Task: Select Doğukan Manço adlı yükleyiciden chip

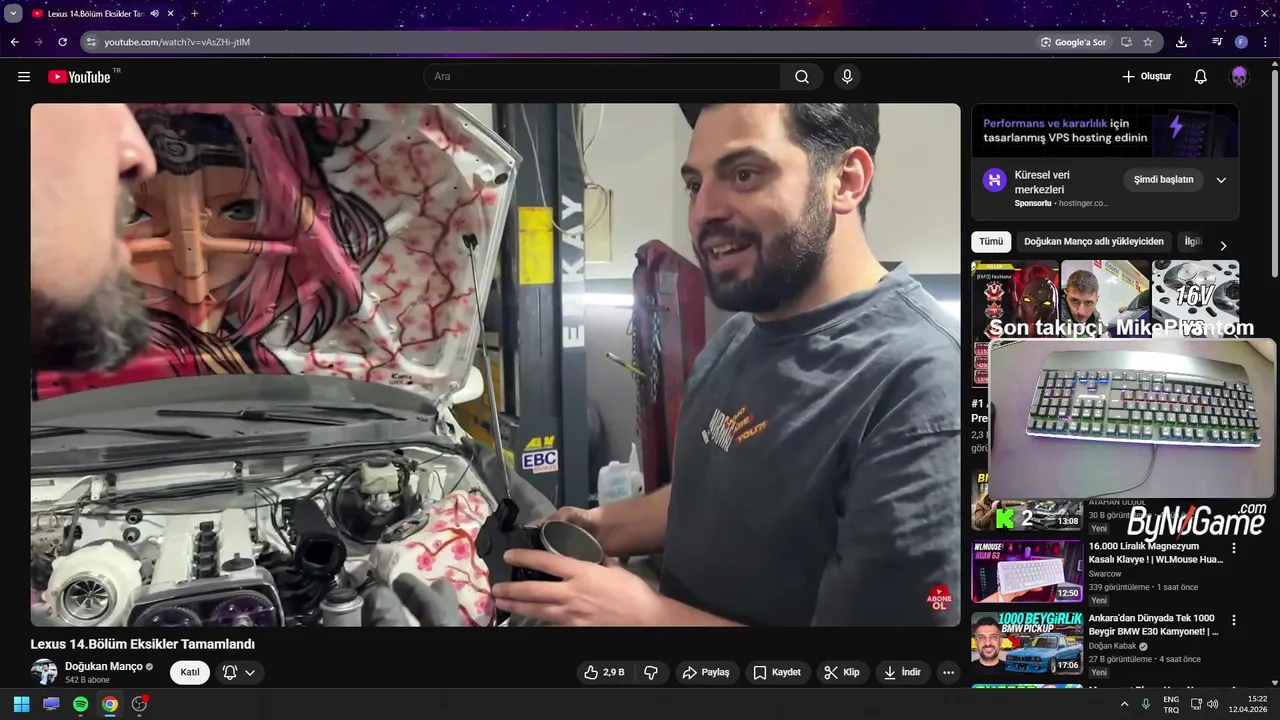Action: 1094,242
